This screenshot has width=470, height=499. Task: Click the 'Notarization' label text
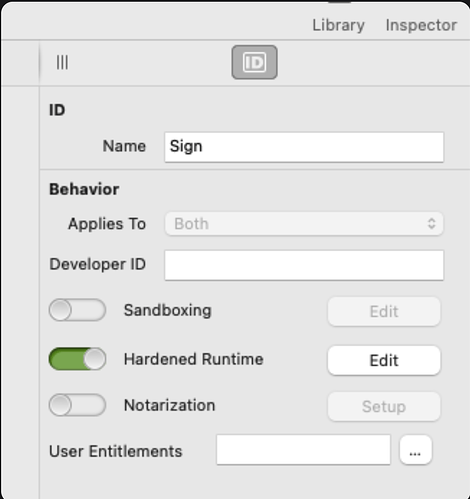pos(170,405)
